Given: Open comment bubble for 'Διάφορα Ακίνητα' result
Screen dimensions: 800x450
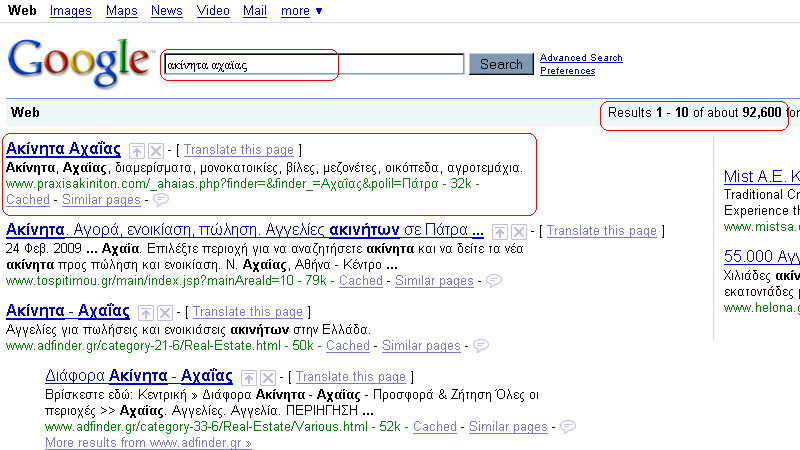Looking at the screenshot, I should [x=568, y=427].
